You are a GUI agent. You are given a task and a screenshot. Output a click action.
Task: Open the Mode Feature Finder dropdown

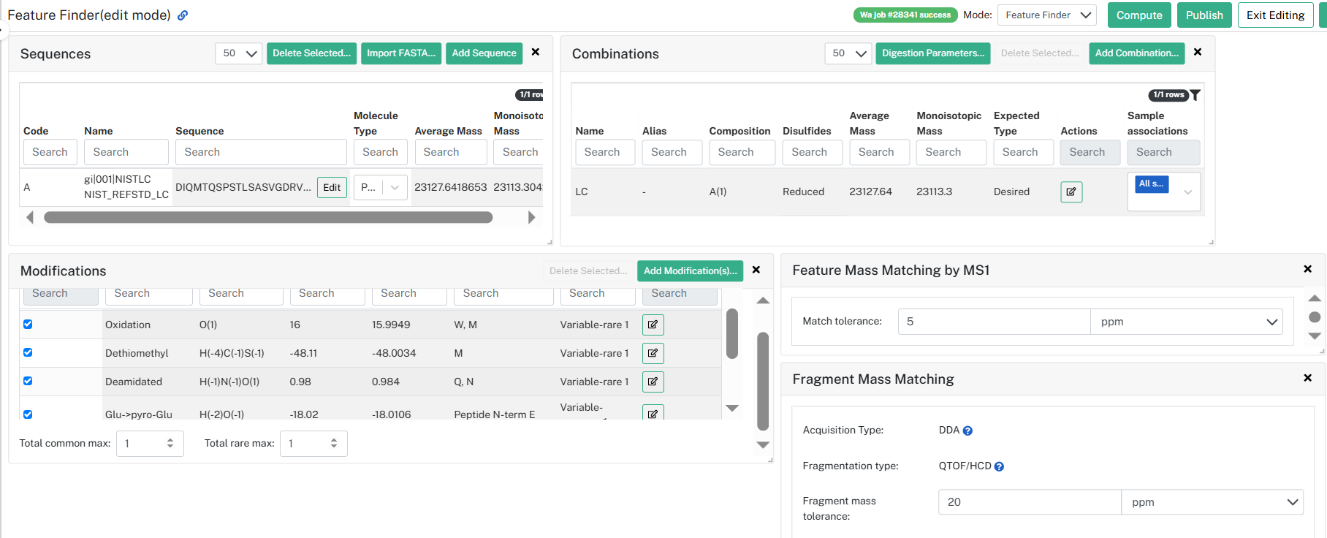[x=1047, y=15]
